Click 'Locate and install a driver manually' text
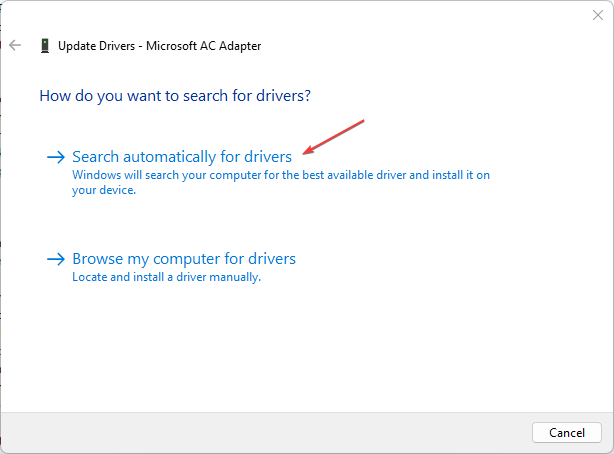The width and height of the screenshot is (614, 454). pyautogui.click(x=166, y=277)
